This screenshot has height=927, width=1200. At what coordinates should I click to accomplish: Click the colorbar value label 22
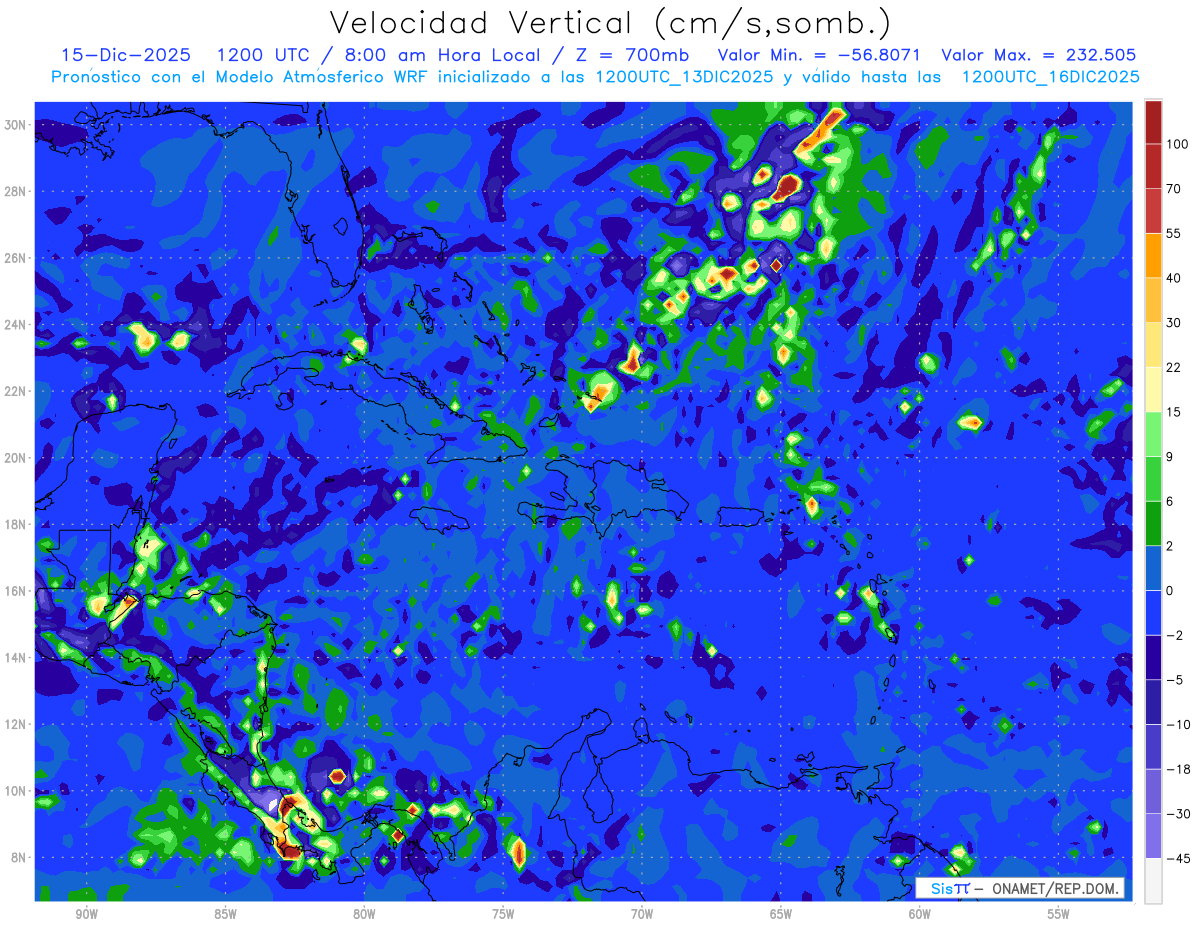[1174, 367]
